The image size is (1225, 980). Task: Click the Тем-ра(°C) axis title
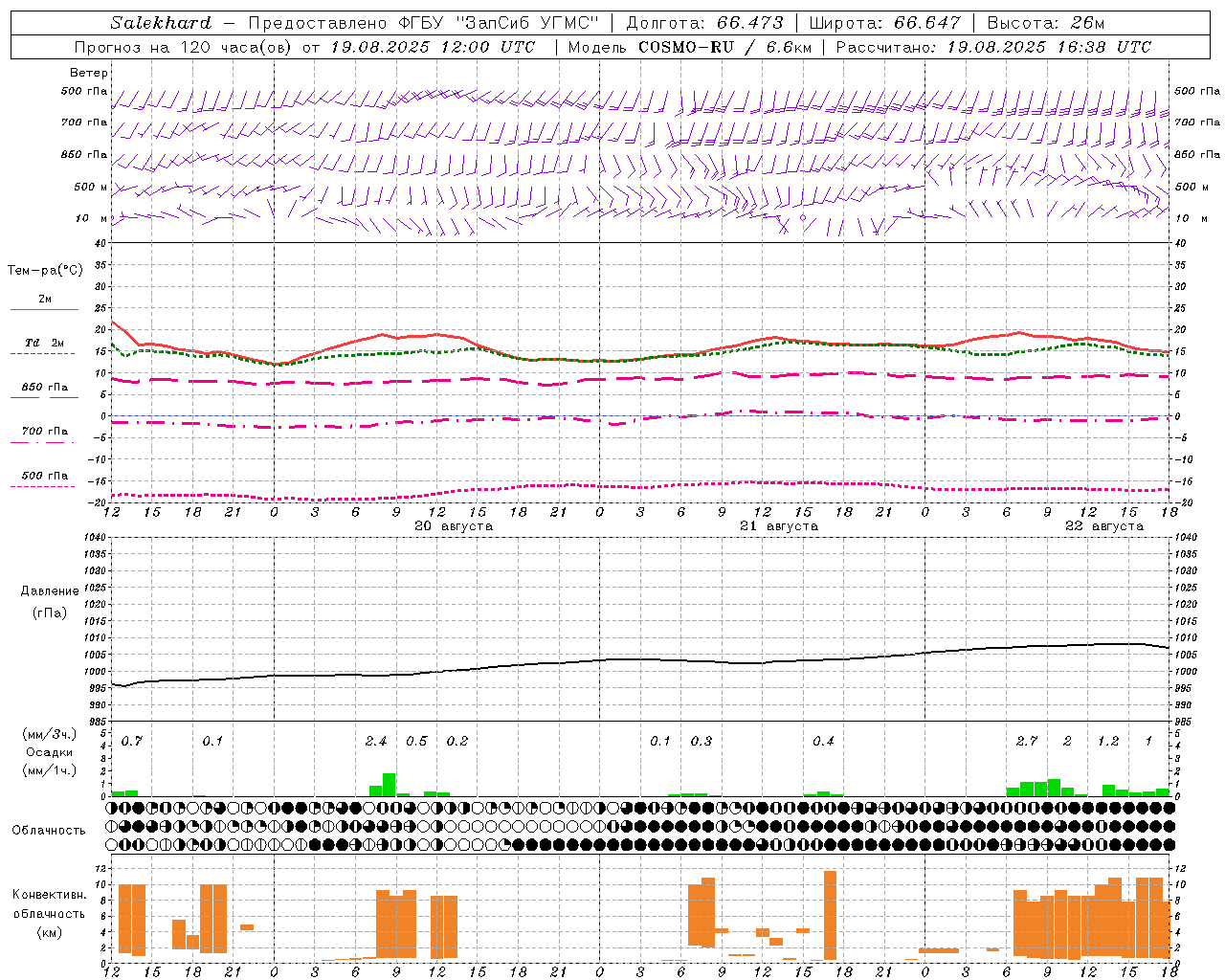pyautogui.click(x=45, y=271)
